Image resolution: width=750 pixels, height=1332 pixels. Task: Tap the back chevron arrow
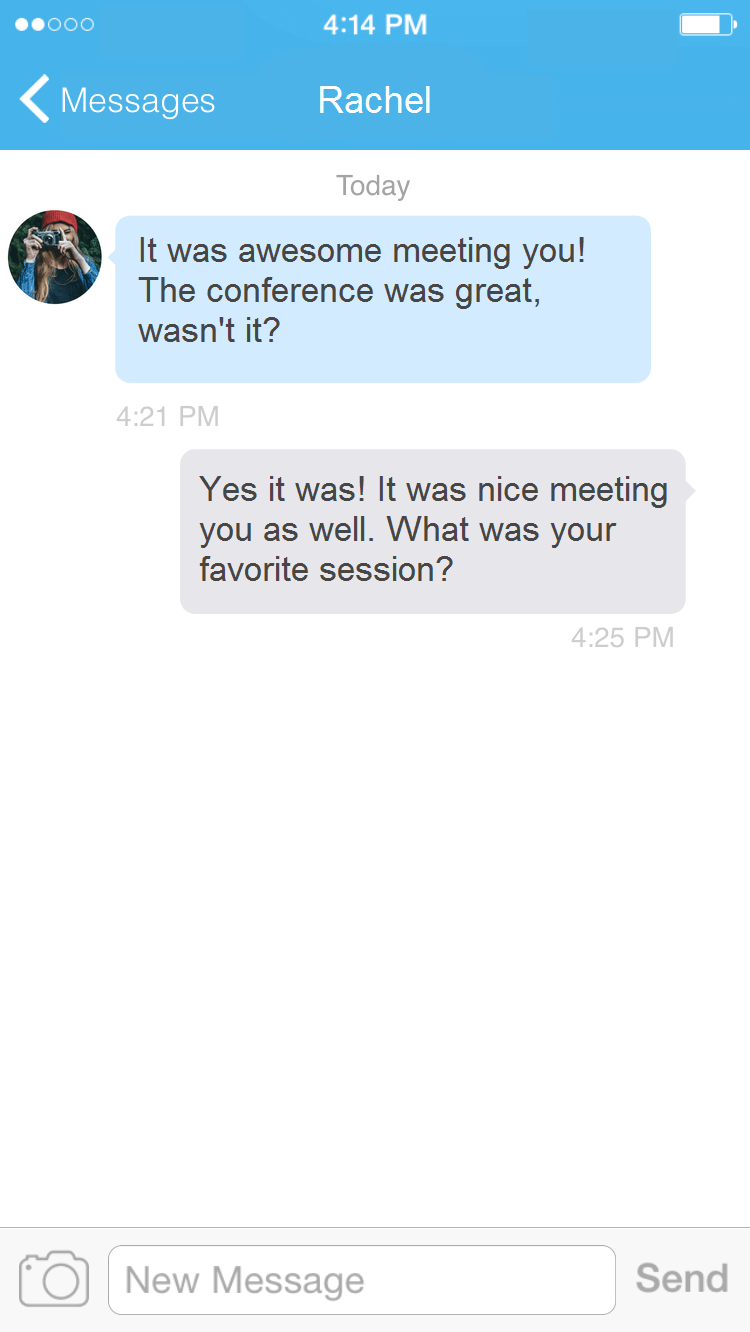[32, 100]
